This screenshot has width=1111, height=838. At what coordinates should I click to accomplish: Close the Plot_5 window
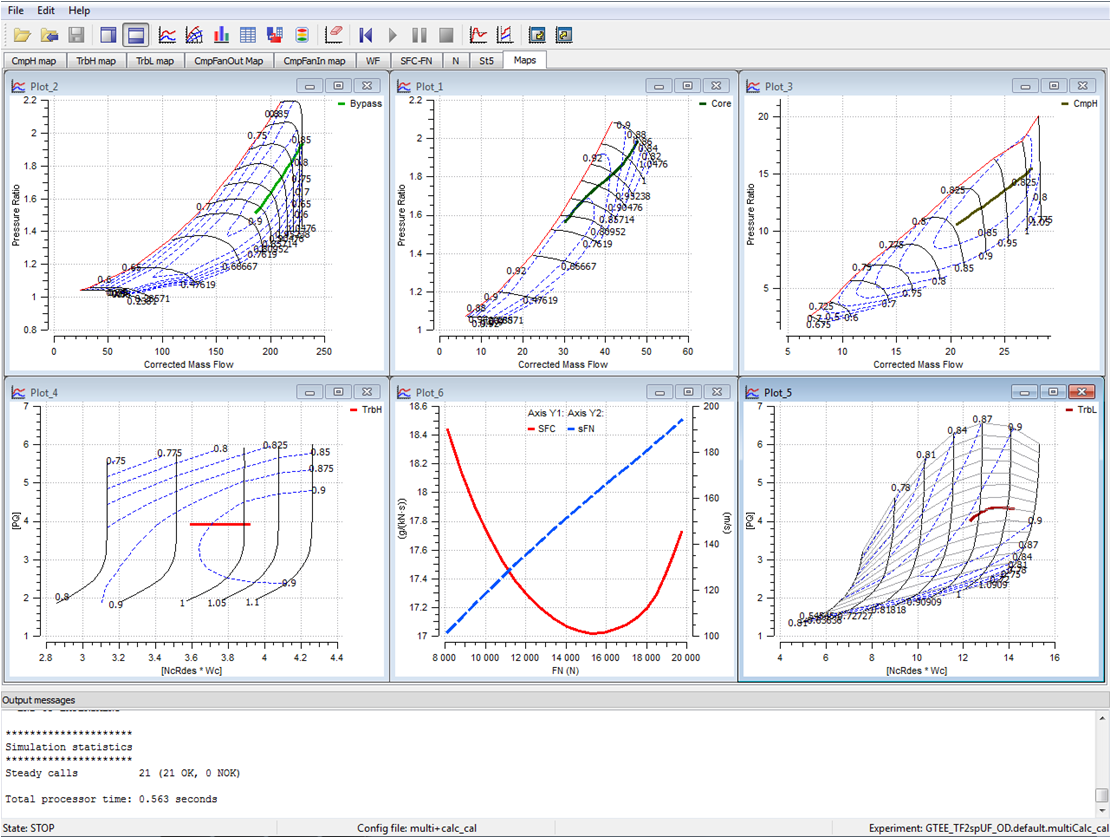[1081, 392]
